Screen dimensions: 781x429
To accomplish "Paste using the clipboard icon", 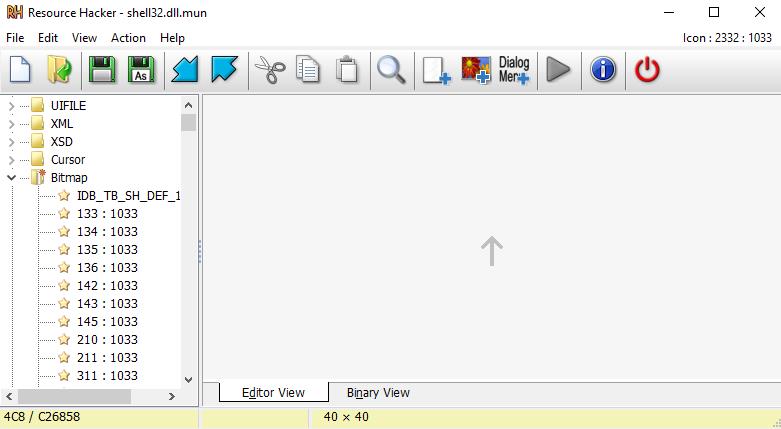I will click(347, 70).
